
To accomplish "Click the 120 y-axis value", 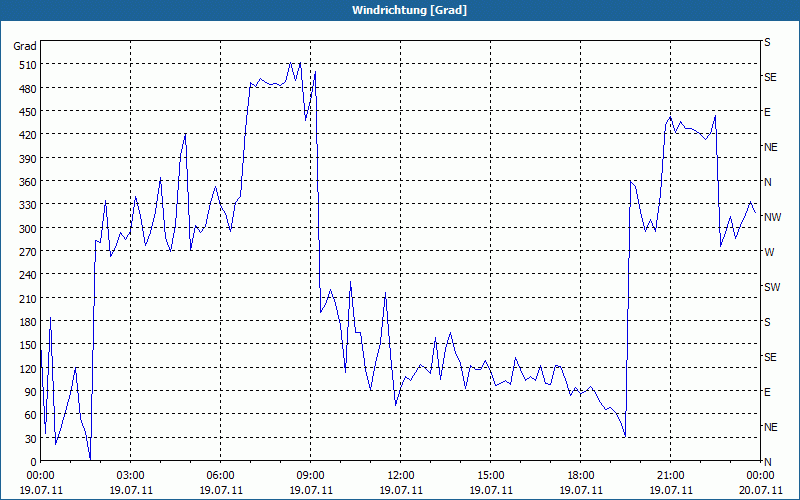I will pyautogui.click(x=28, y=369).
